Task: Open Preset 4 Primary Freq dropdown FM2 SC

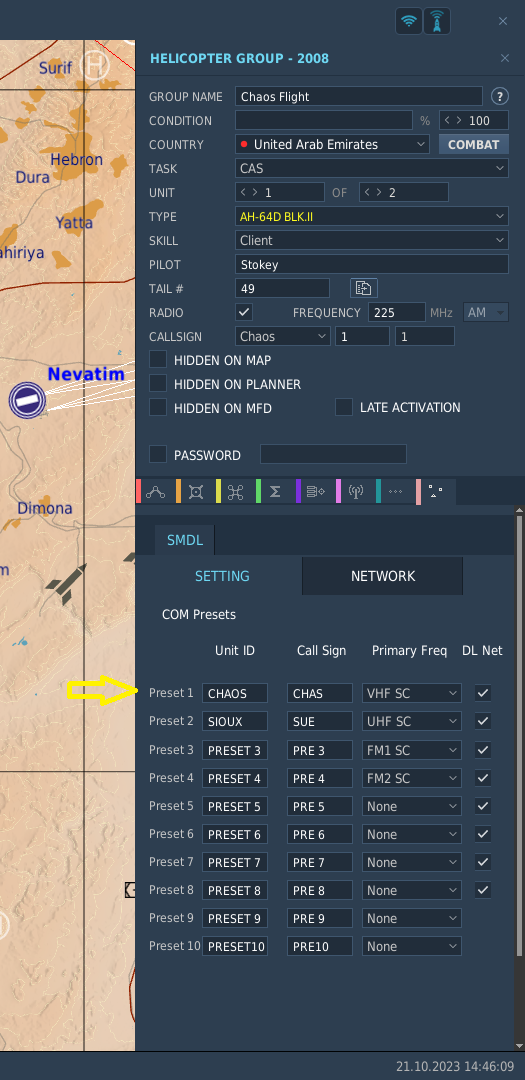Action: [x=412, y=778]
